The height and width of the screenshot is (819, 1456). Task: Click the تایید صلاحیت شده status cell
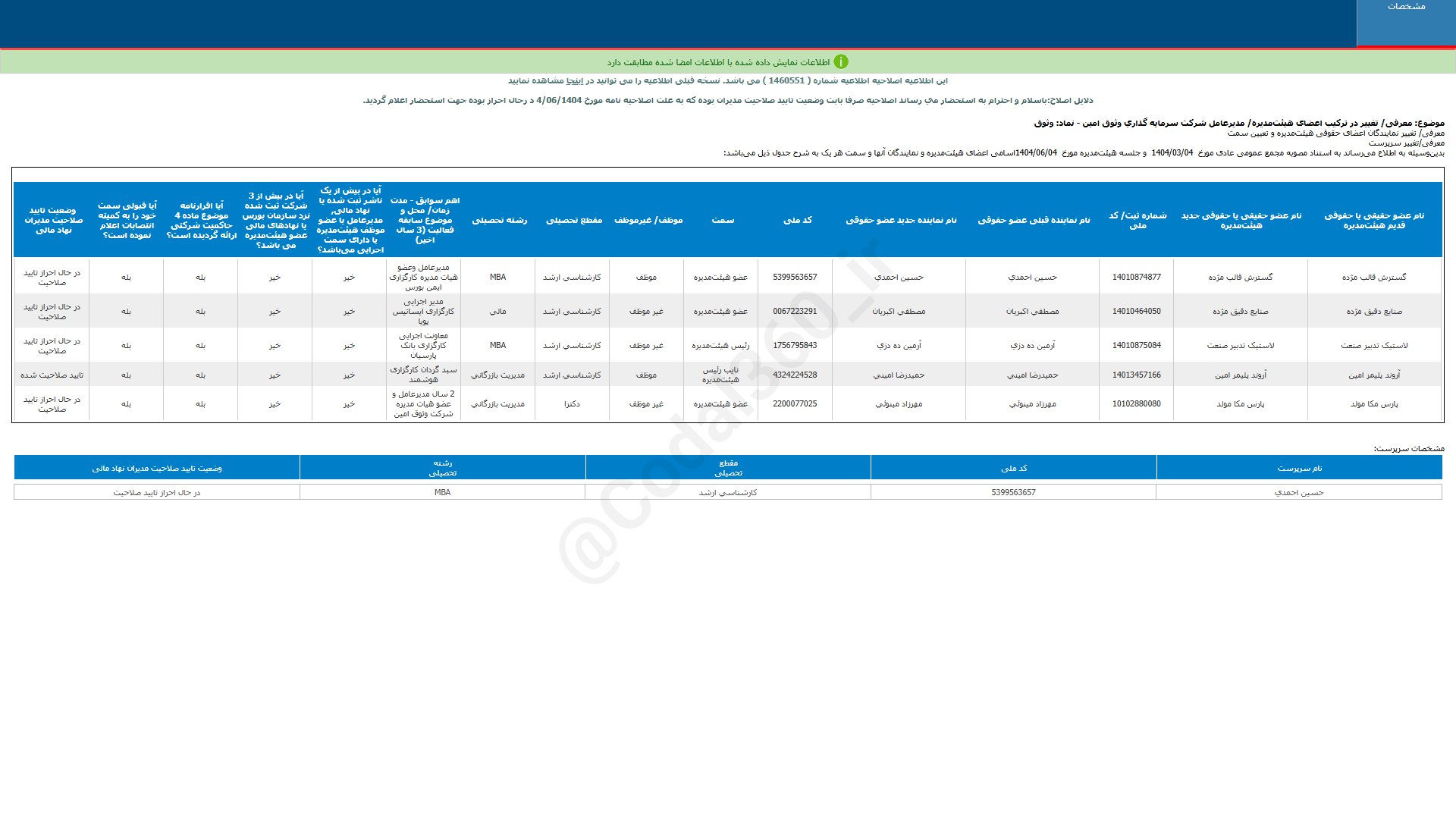52,375
